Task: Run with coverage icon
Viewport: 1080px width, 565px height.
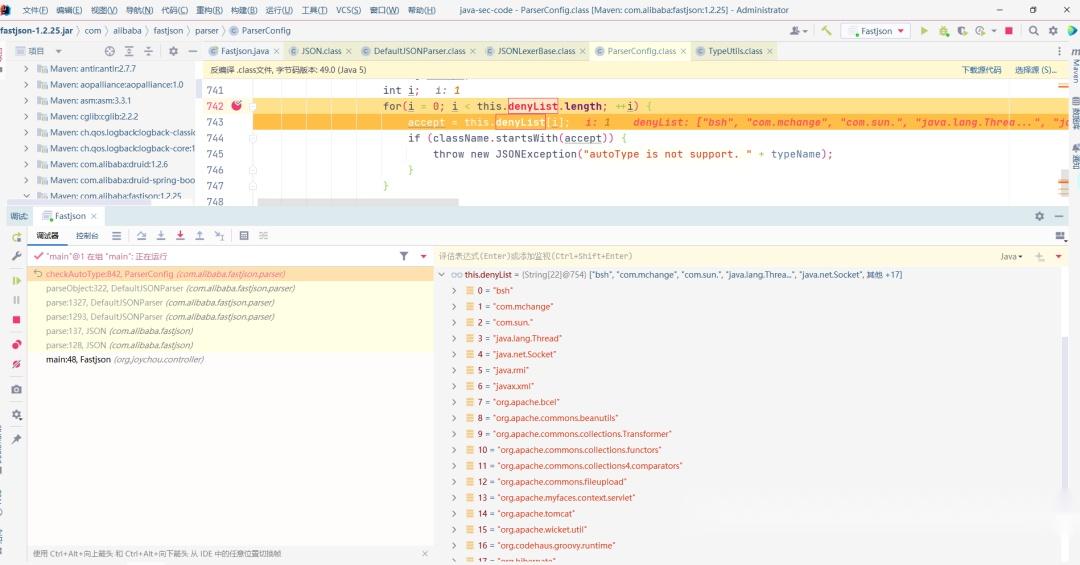Action: [962, 31]
